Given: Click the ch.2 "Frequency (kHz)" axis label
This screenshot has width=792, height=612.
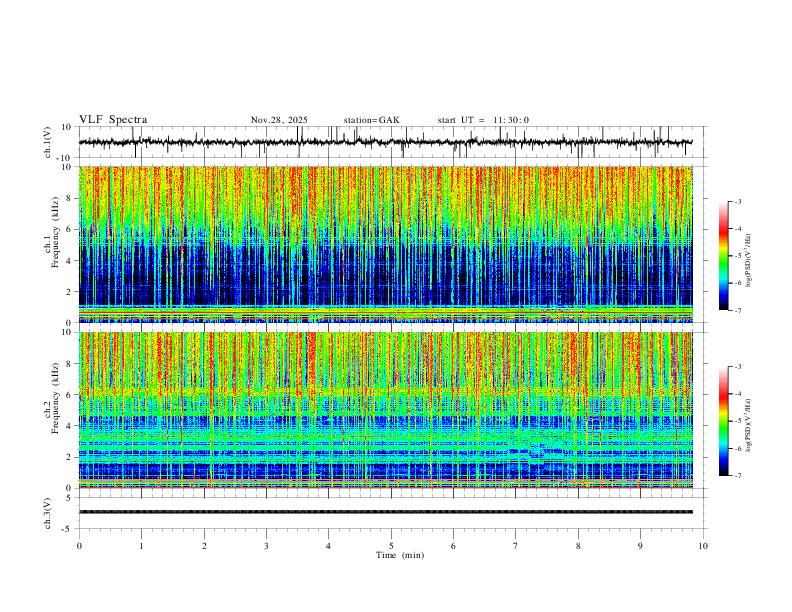Looking at the screenshot, I should (55, 397).
